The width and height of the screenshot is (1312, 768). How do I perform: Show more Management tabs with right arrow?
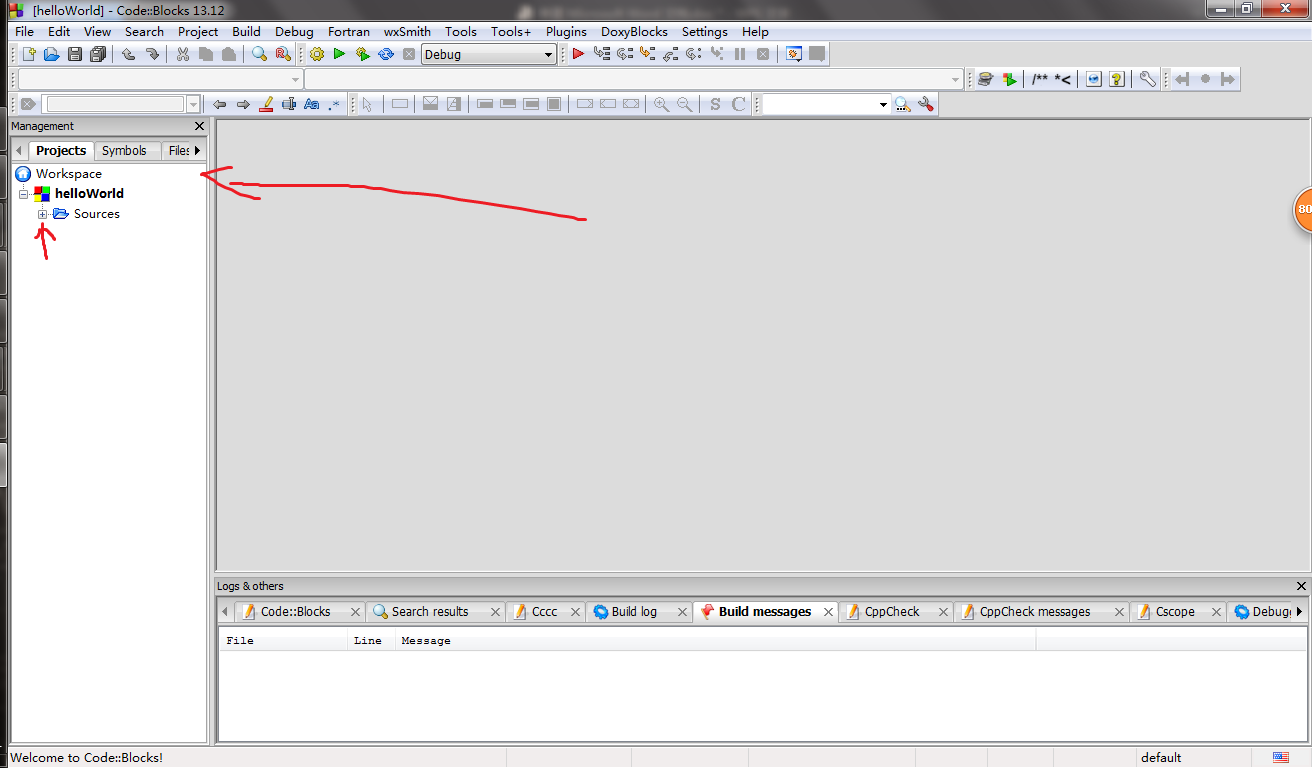pyautogui.click(x=197, y=150)
